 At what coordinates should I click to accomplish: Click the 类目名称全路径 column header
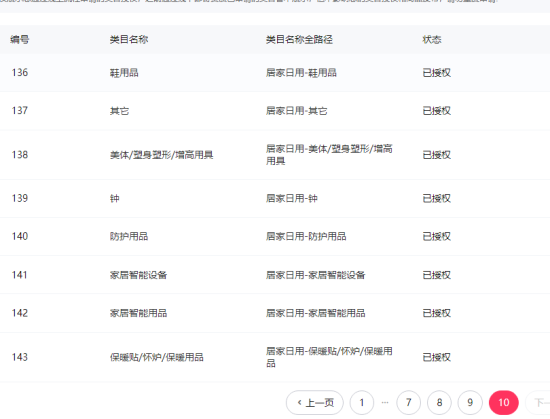click(299, 39)
